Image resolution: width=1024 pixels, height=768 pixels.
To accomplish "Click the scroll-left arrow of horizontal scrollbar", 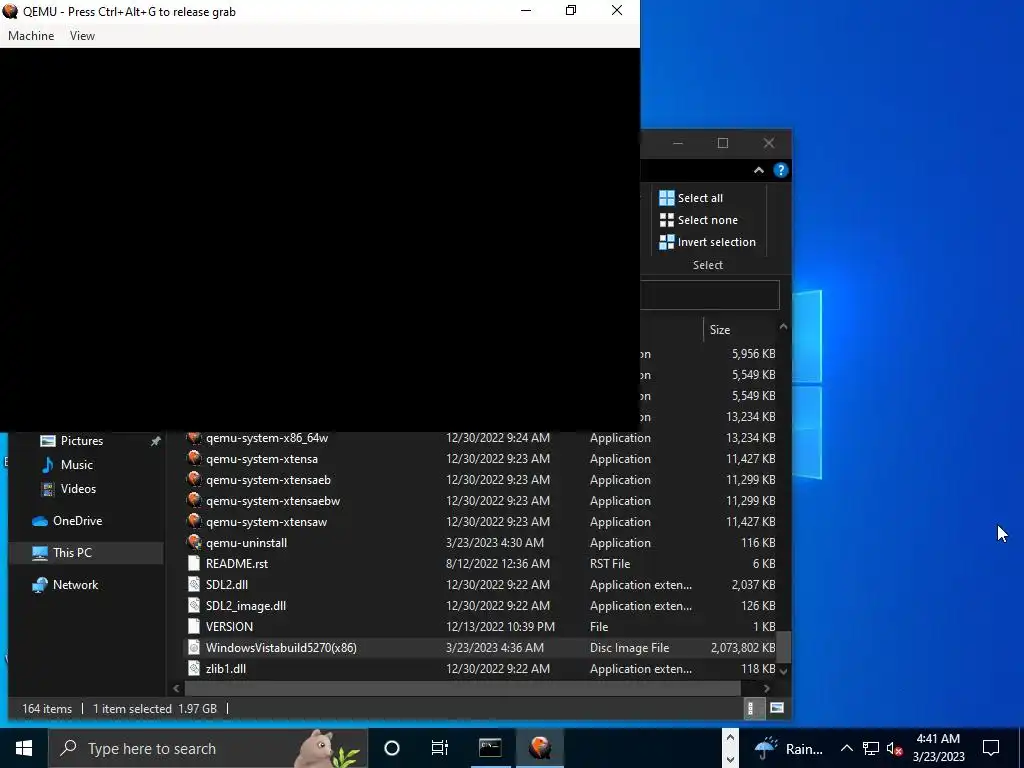I will pos(176,688).
